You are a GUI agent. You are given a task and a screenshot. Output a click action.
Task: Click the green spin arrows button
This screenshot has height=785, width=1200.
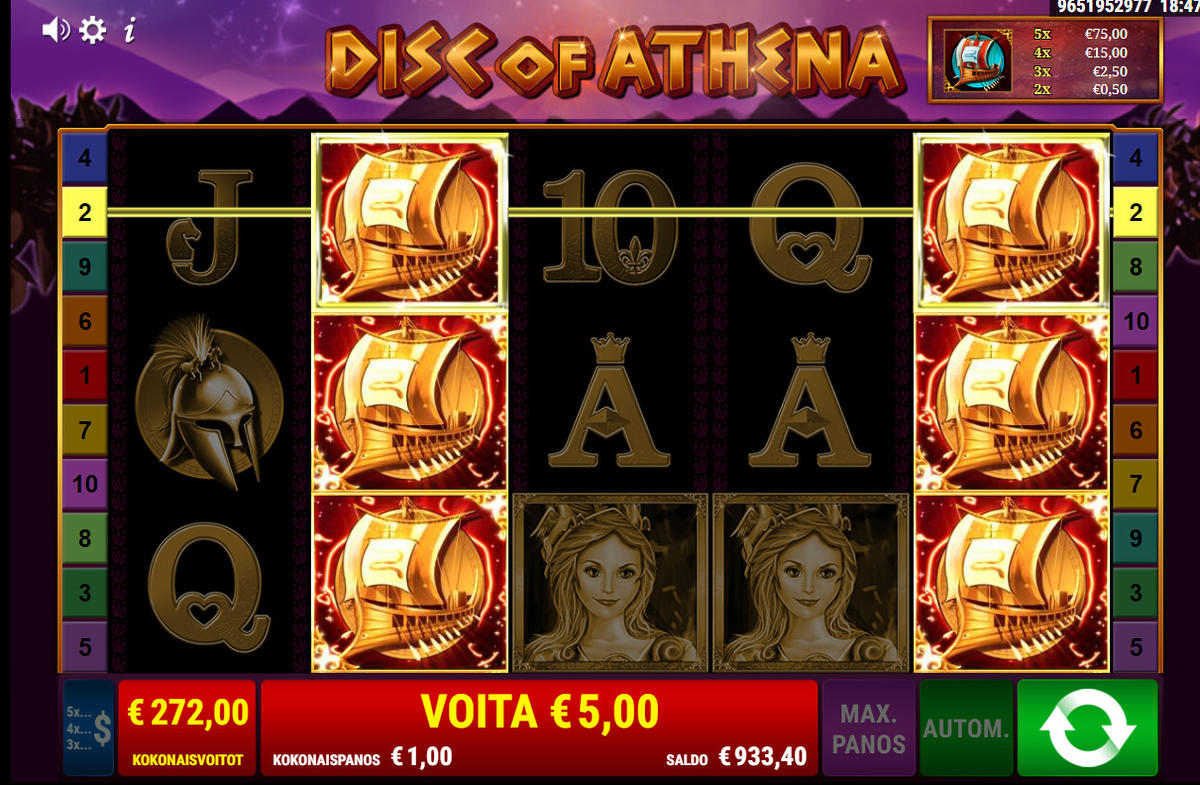[1087, 727]
